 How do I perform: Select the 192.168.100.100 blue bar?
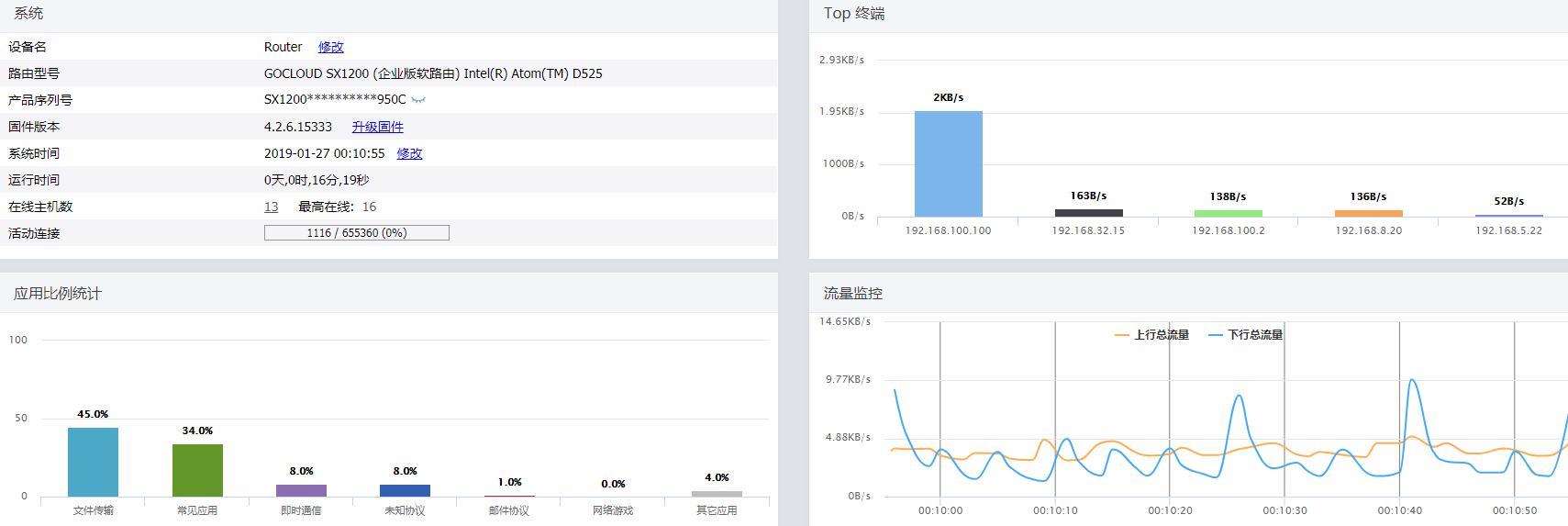pyautogui.click(x=948, y=163)
